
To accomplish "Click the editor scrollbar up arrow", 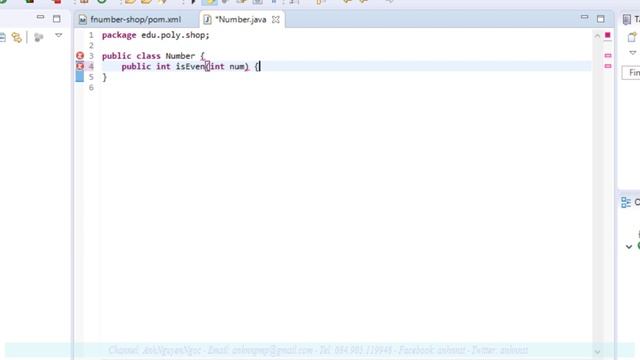I will [x=597, y=36].
